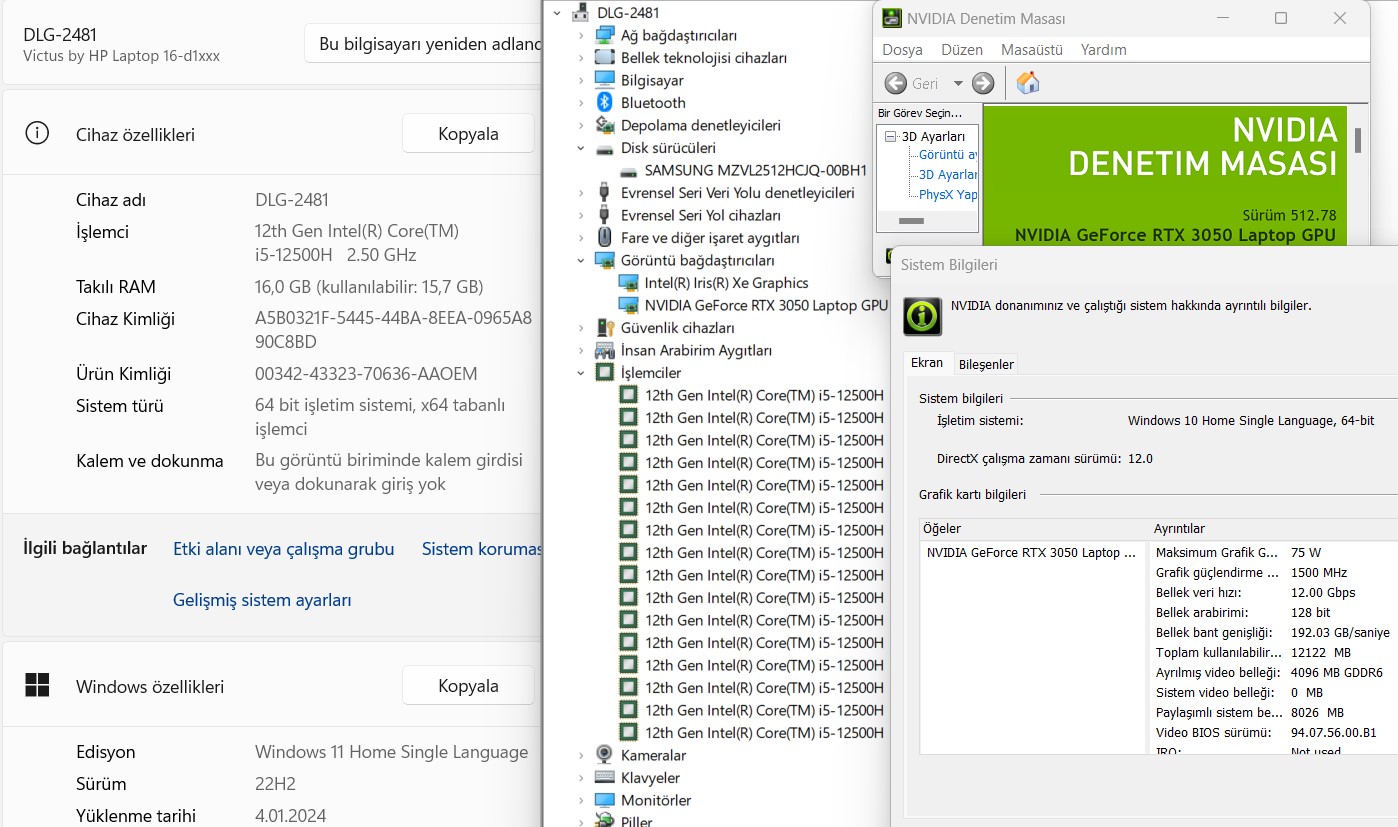Image resolution: width=1398 pixels, height=827 pixels.
Task: Click the Fare ve diğer işaret aygıtları mouse icon
Action: tap(604, 238)
